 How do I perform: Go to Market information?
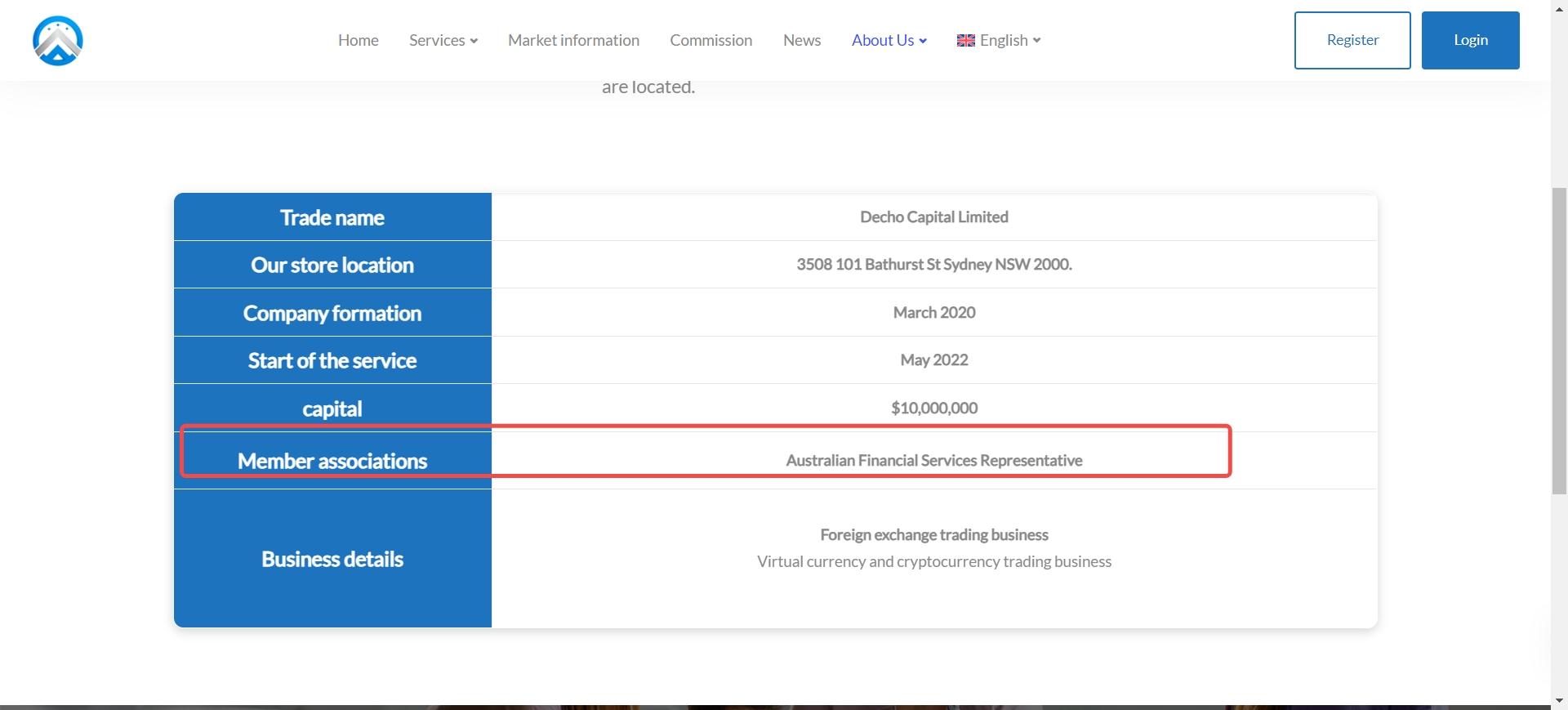(x=573, y=40)
